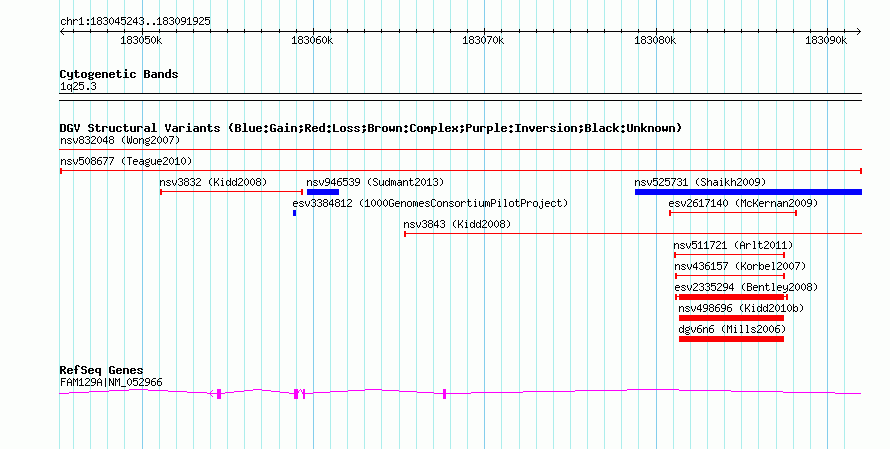This screenshot has width=890, height=449.
Task: Click the 183070k ruler label
Action: pos(483,40)
